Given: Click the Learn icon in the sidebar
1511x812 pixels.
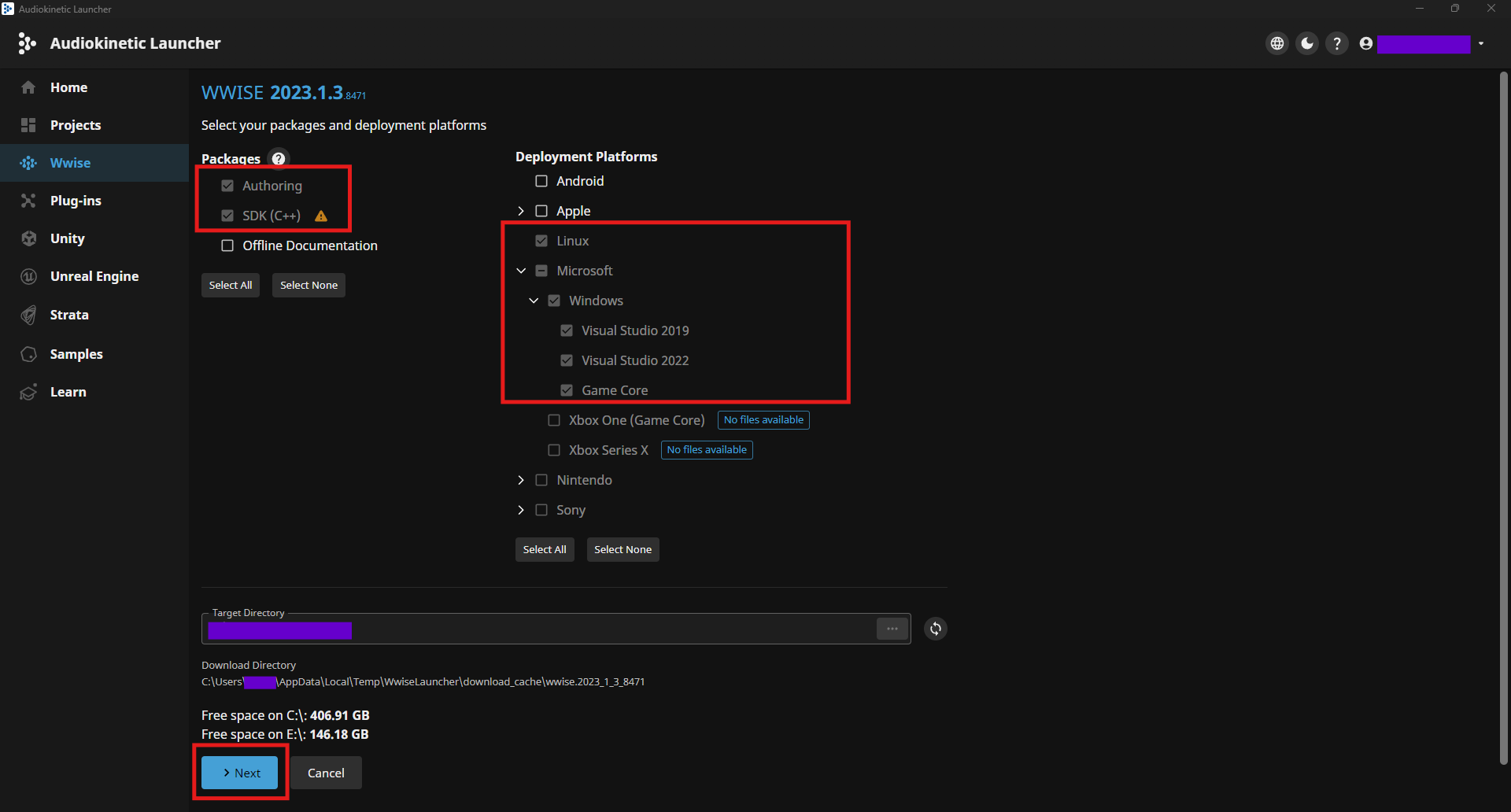Looking at the screenshot, I should [x=28, y=392].
